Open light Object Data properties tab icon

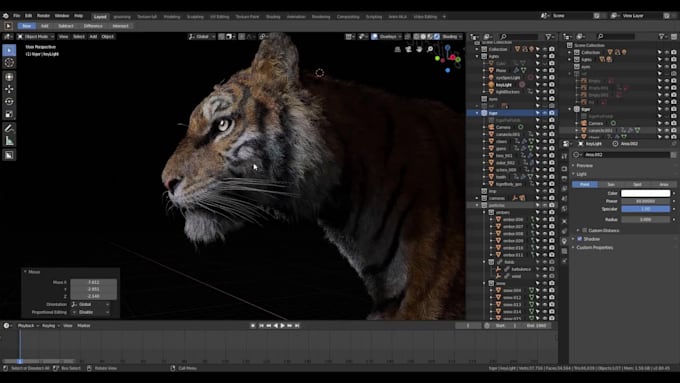click(x=564, y=241)
